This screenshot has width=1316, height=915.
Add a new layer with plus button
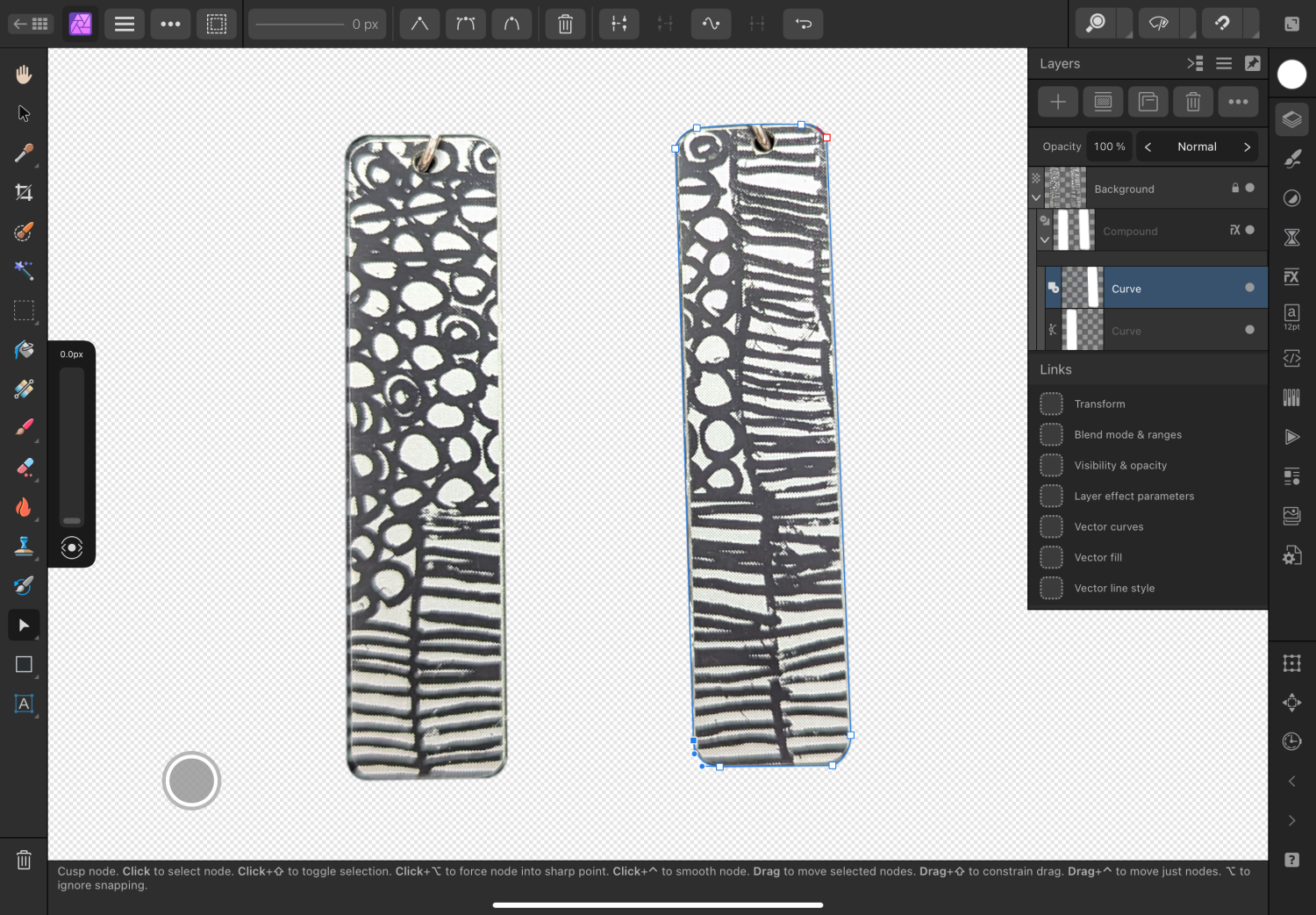1058,103
